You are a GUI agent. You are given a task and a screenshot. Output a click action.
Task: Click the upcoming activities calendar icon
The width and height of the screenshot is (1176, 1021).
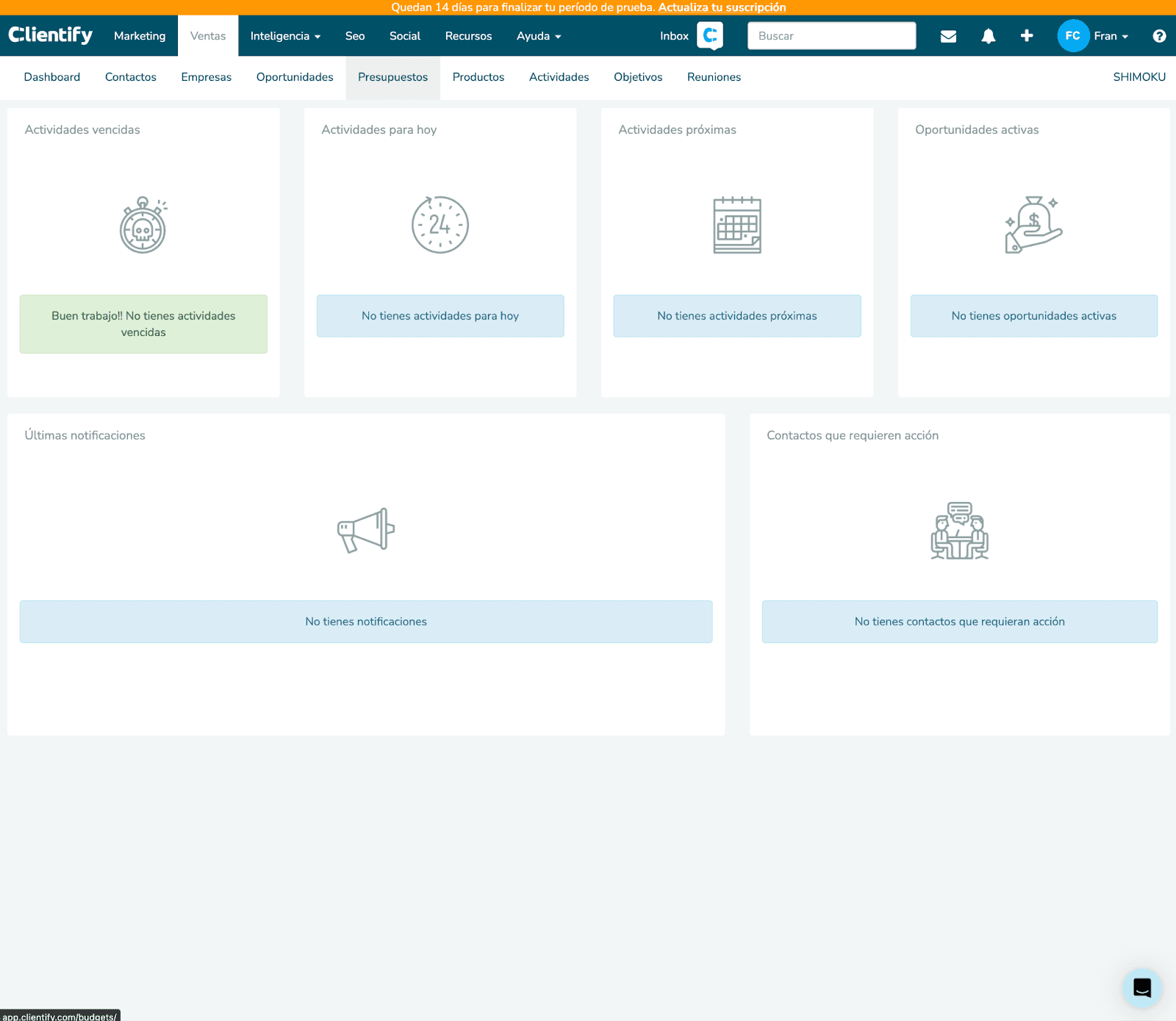(x=737, y=225)
